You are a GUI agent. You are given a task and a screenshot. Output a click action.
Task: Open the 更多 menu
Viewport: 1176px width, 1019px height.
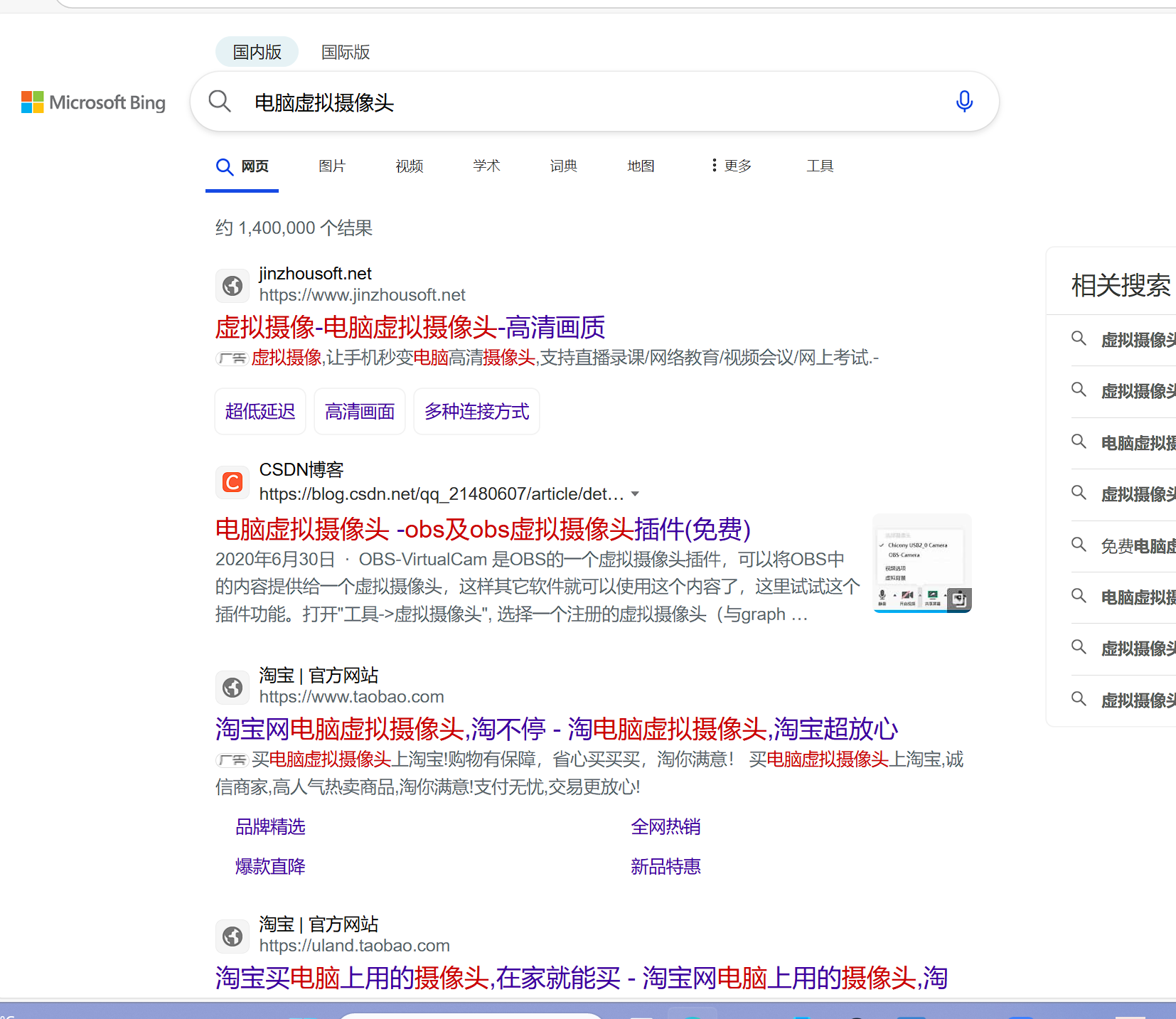(x=732, y=166)
